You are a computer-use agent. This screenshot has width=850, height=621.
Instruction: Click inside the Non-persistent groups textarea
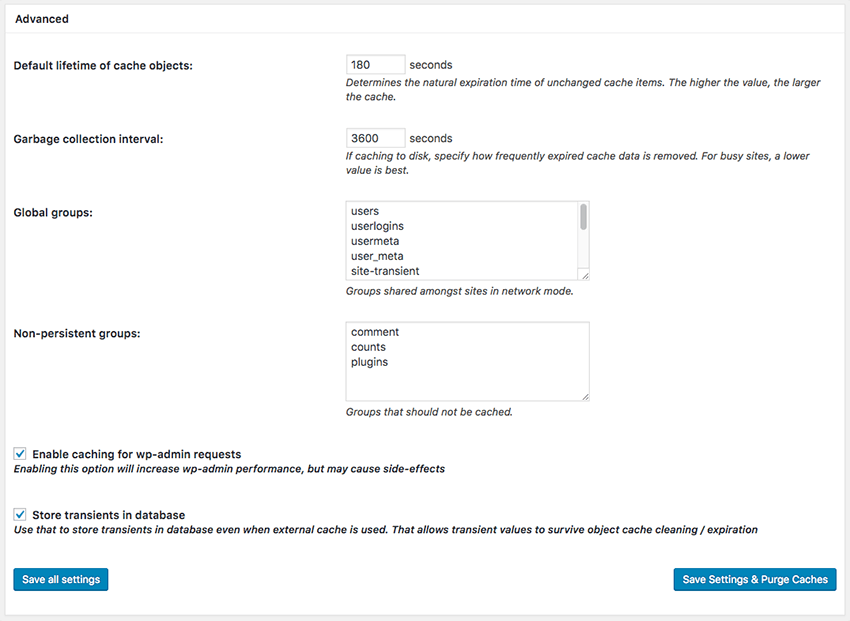pyautogui.click(x=467, y=361)
